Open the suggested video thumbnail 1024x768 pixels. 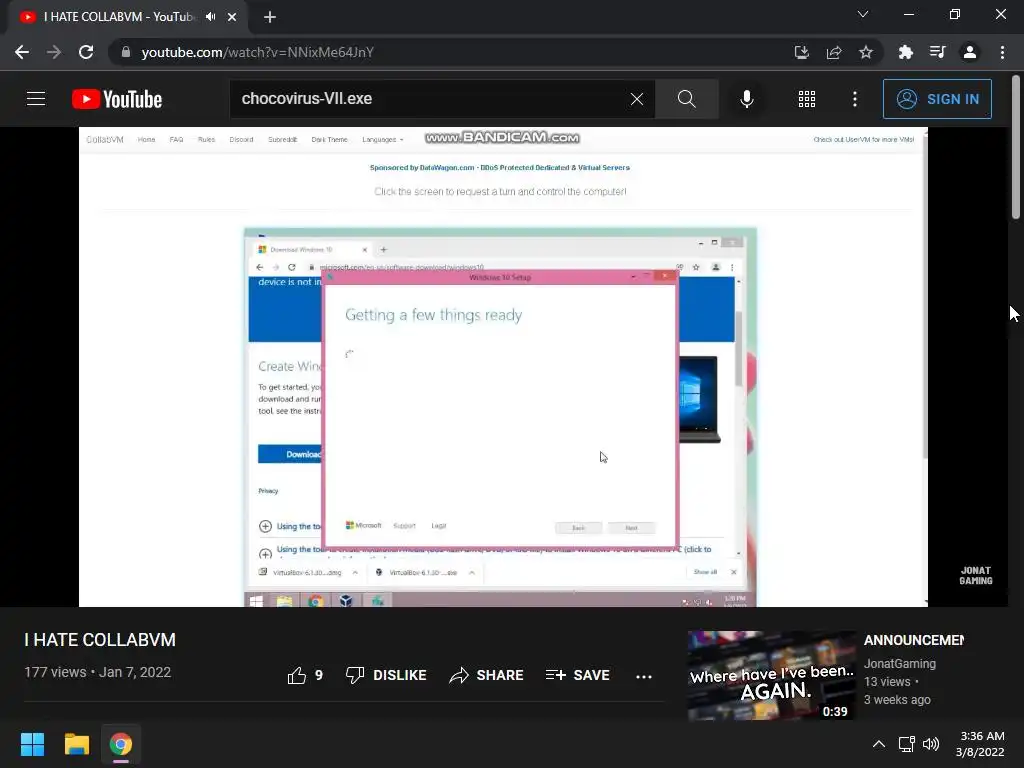(x=771, y=676)
